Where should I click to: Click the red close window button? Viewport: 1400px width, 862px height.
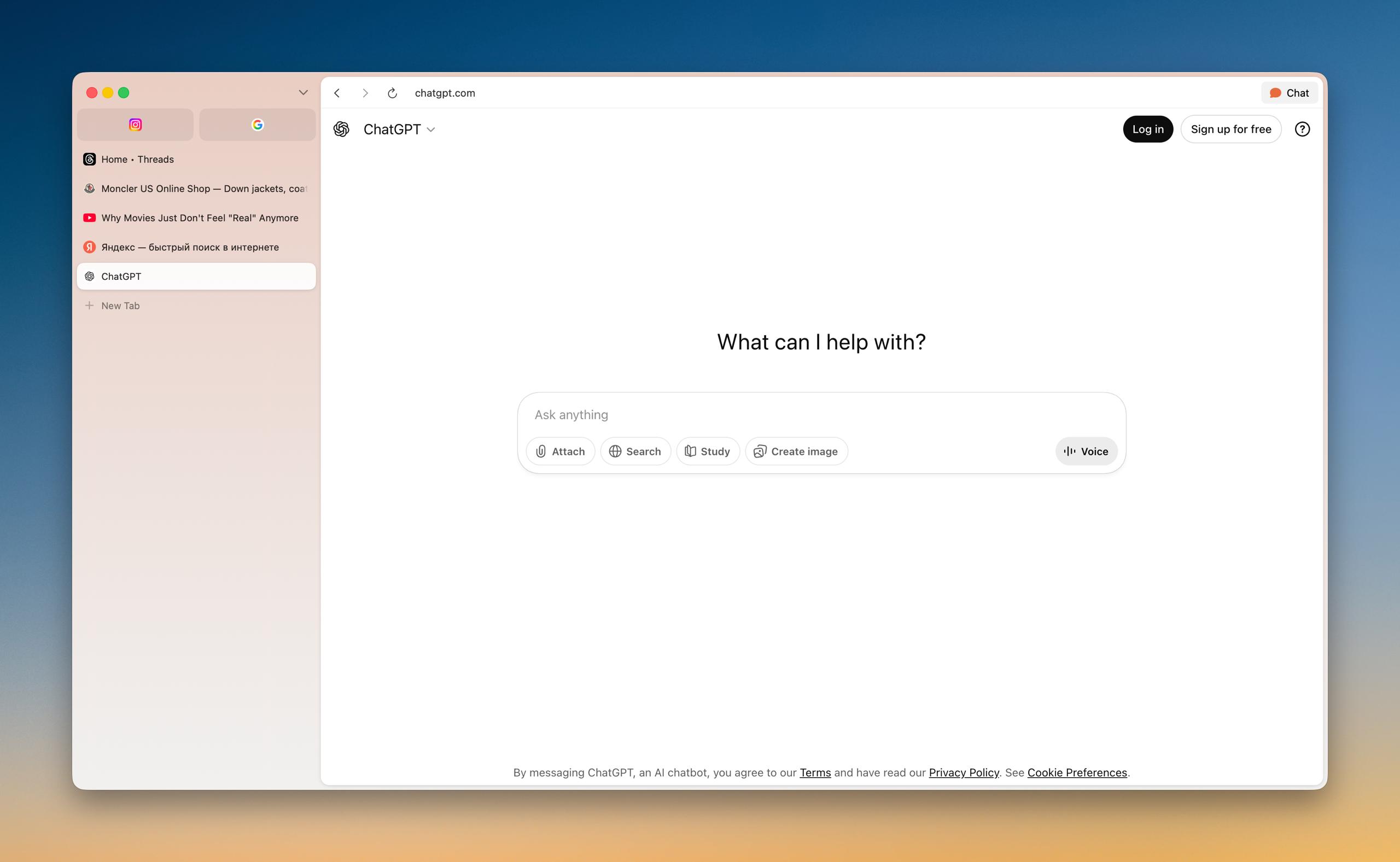coord(92,92)
